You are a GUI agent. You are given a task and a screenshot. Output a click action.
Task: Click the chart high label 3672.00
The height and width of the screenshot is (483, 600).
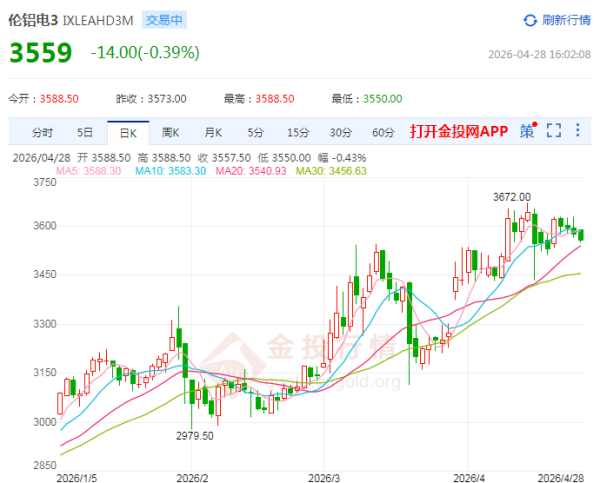click(x=512, y=197)
